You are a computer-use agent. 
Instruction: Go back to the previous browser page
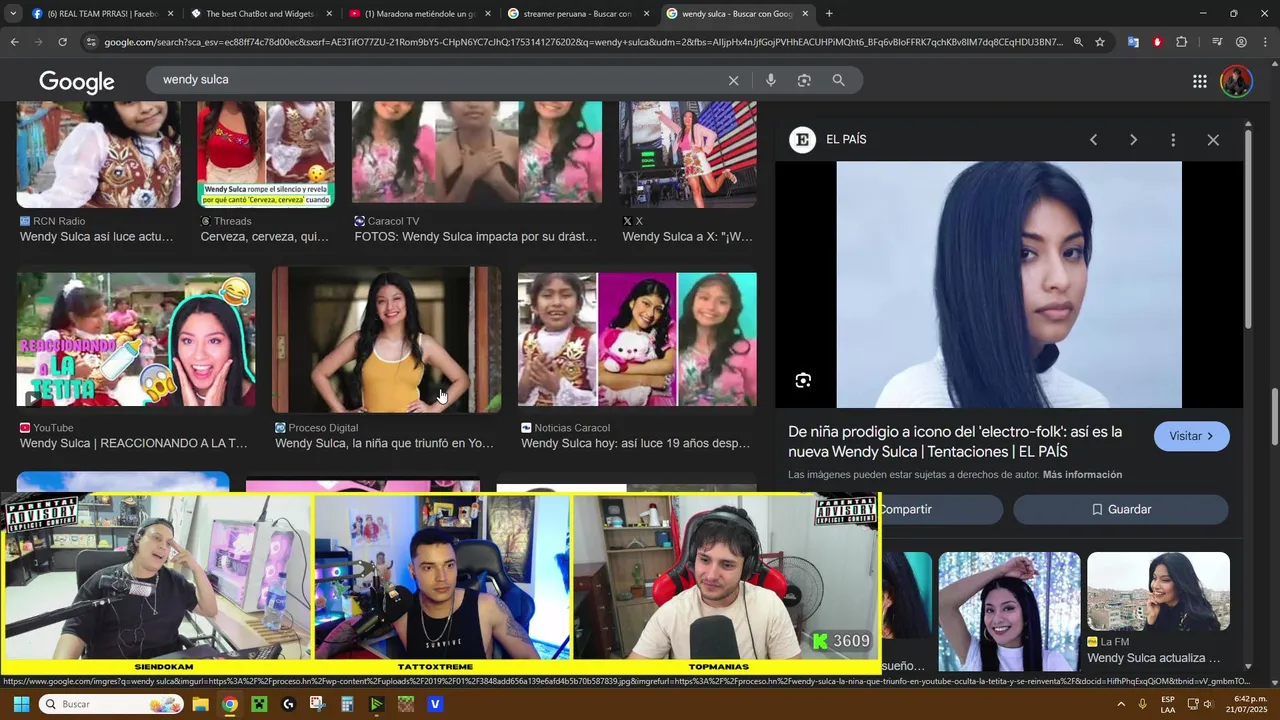(x=14, y=42)
